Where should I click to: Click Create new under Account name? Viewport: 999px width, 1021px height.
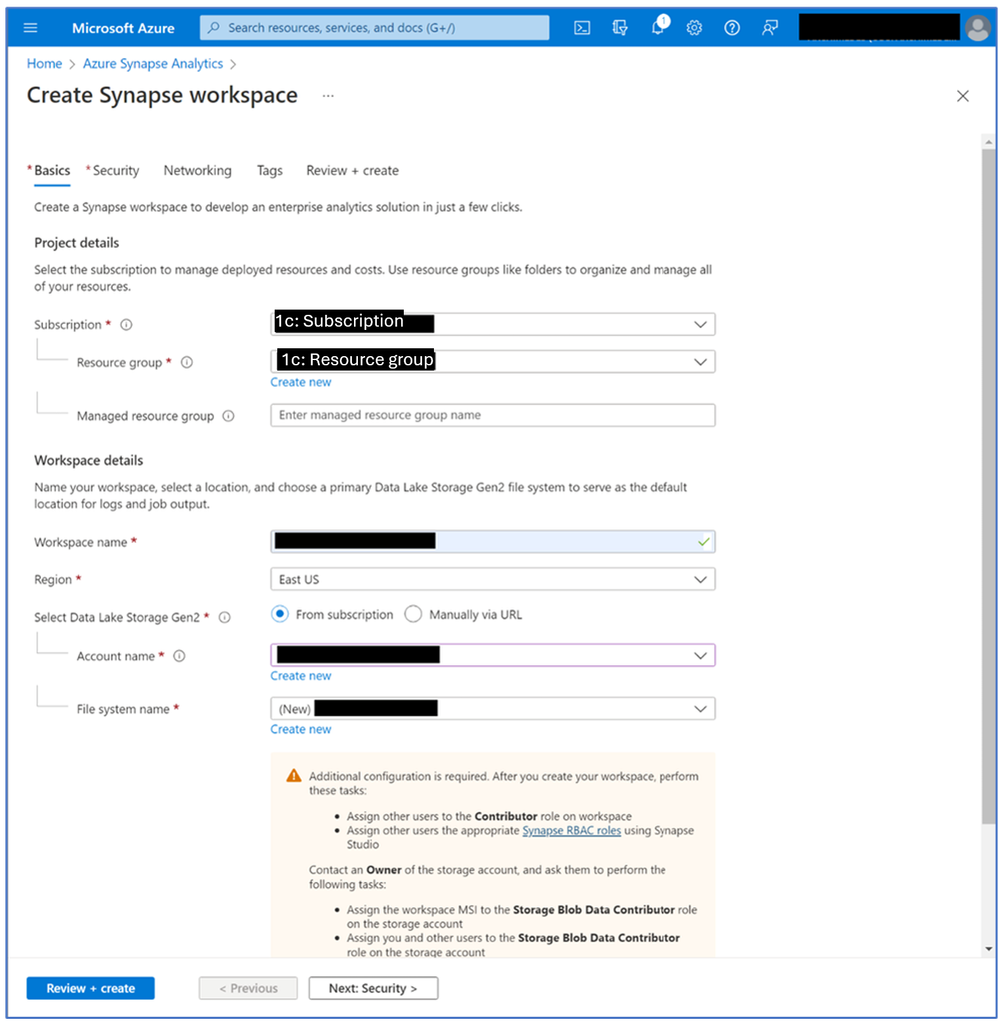301,676
